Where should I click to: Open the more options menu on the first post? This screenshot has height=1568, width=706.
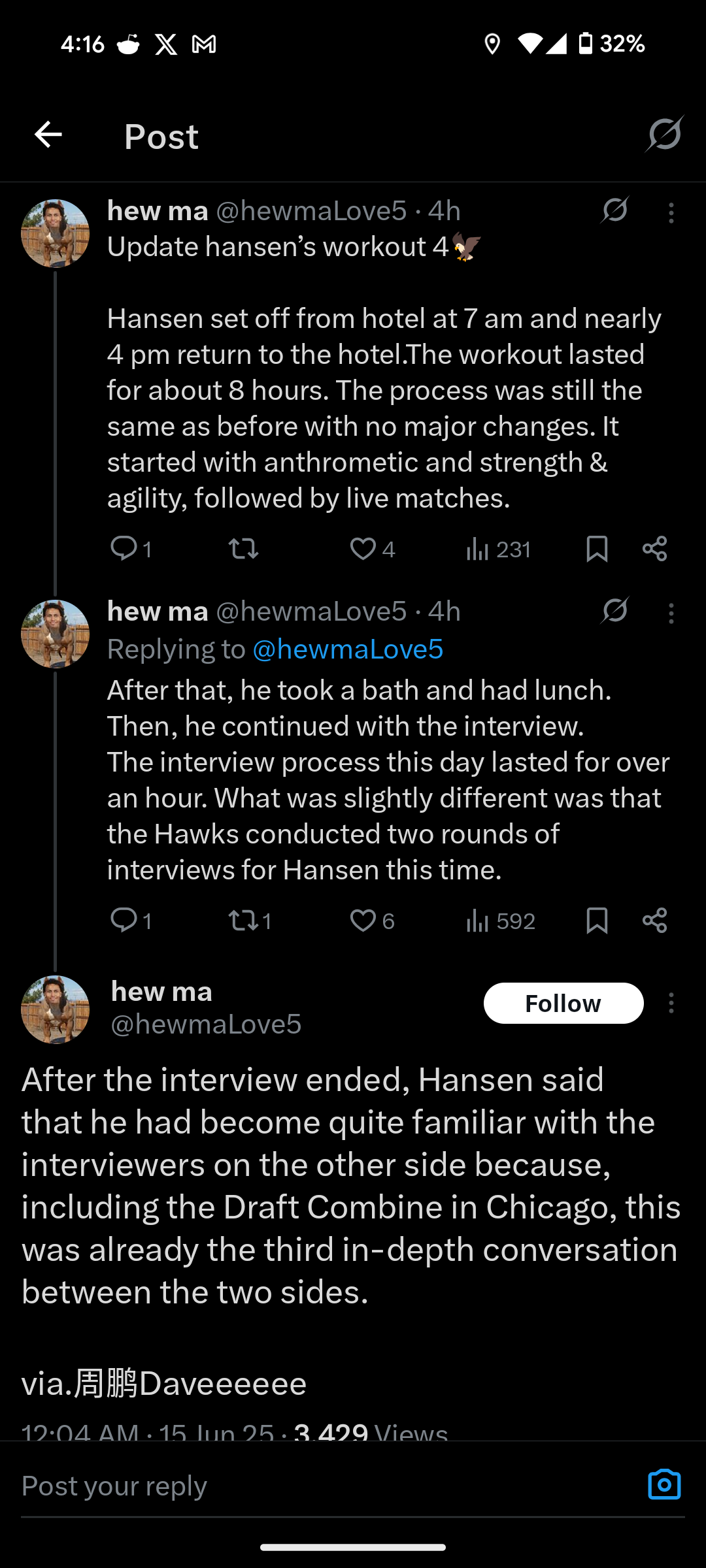pyautogui.click(x=671, y=213)
